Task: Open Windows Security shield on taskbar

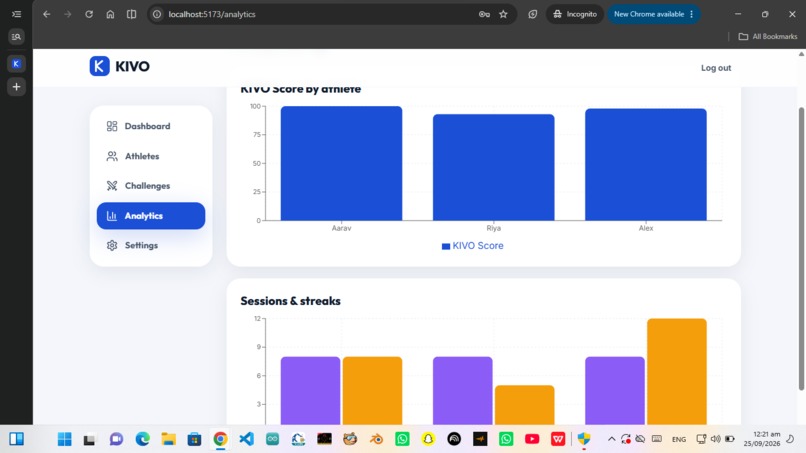Action: [584, 439]
